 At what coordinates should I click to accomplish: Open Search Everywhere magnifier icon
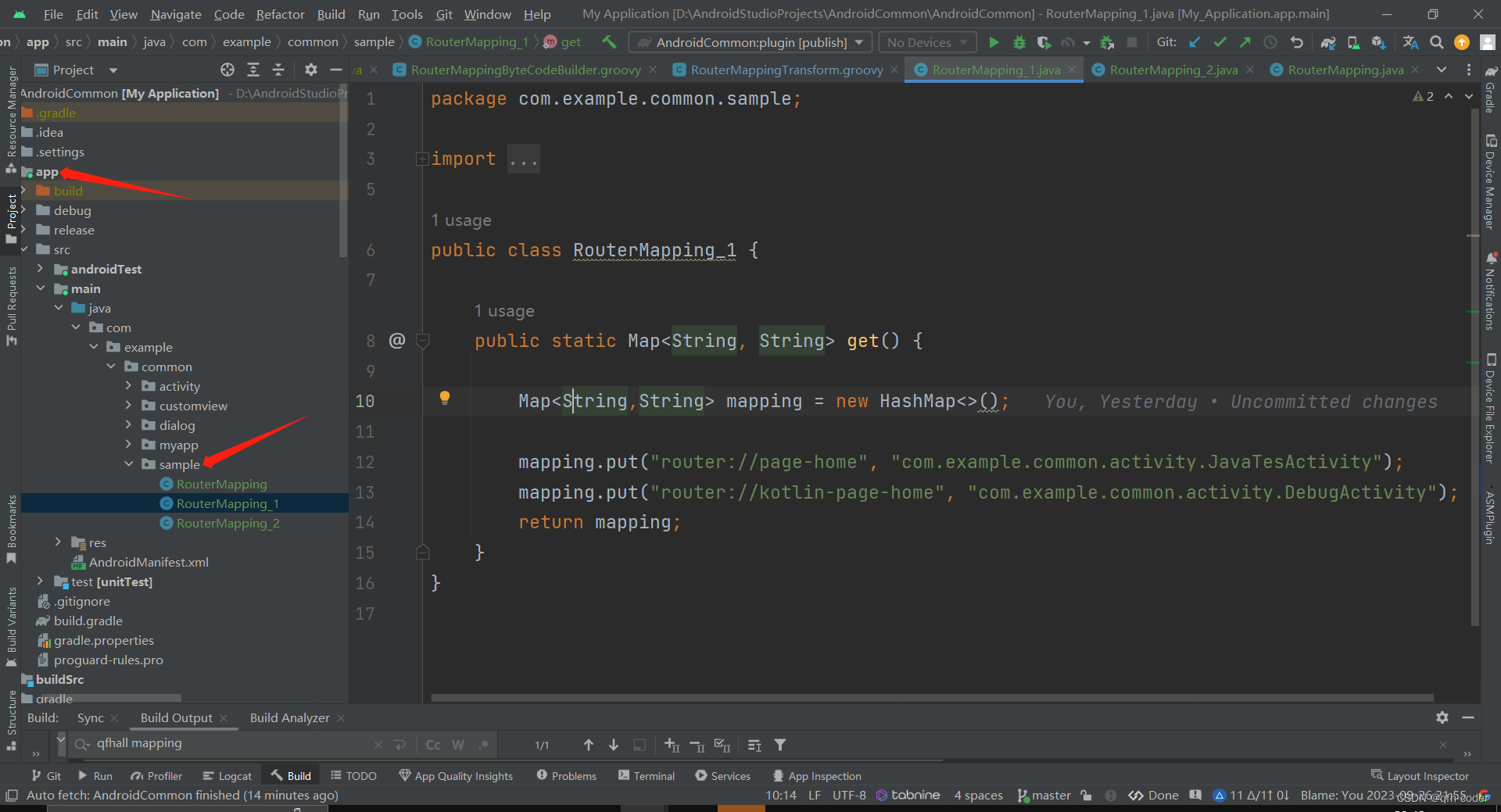tap(1436, 42)
